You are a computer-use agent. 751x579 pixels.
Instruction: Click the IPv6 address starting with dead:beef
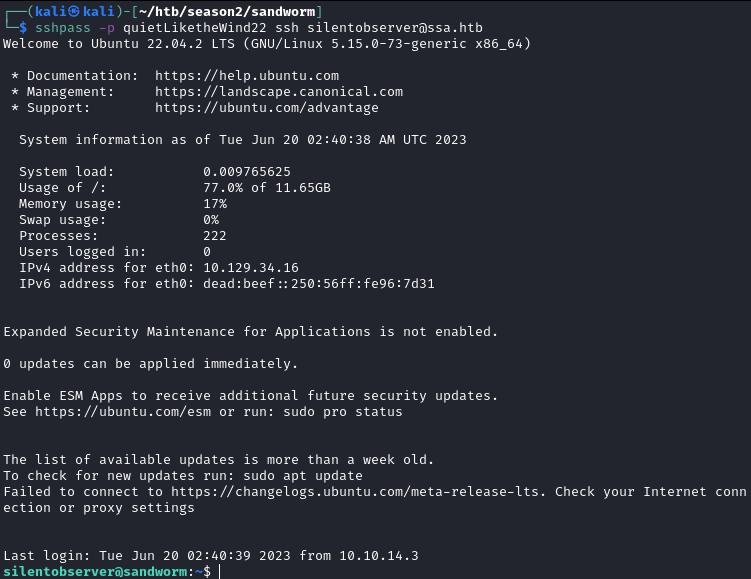click(x=319, y=284)
